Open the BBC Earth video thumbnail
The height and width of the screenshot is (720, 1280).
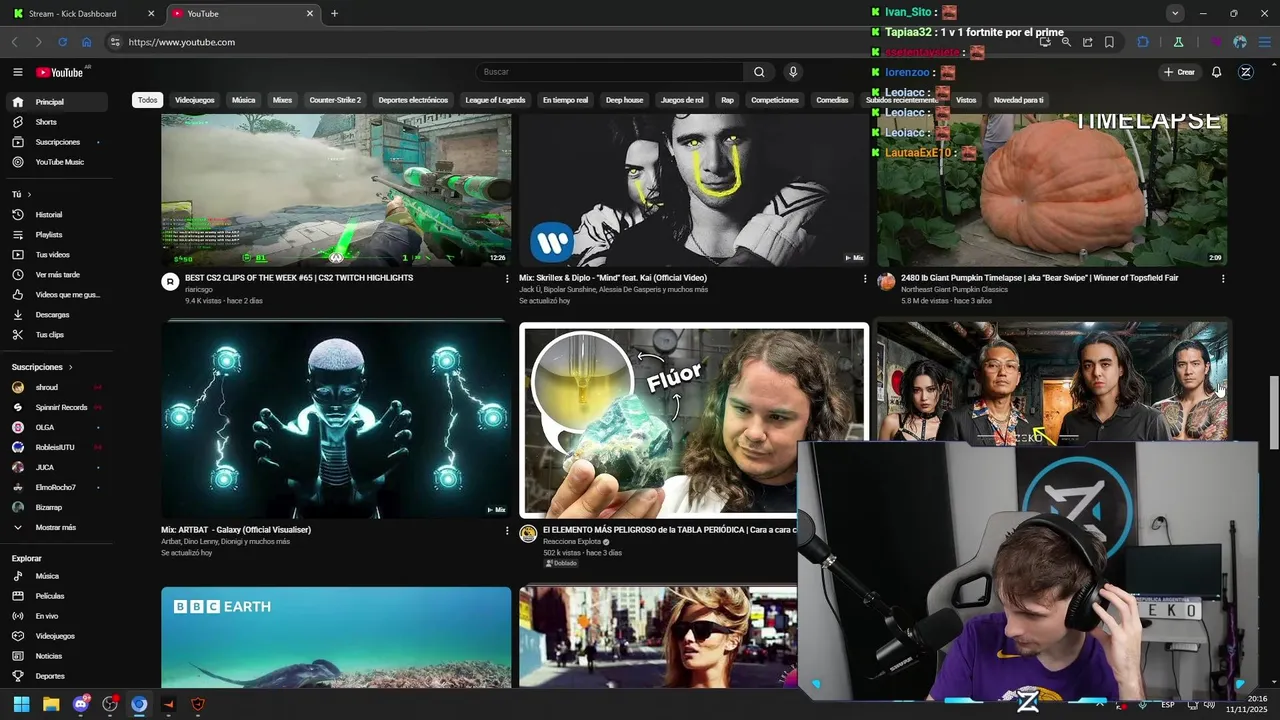(x=336, y=637)
